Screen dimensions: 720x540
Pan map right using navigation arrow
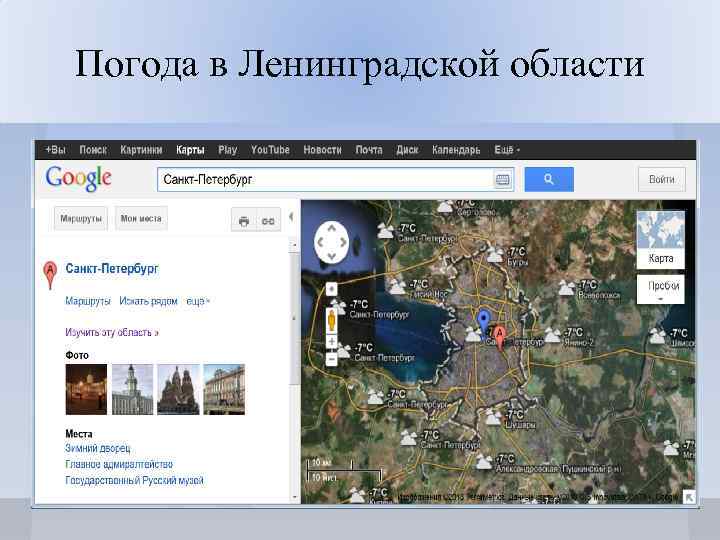[343, 242]
